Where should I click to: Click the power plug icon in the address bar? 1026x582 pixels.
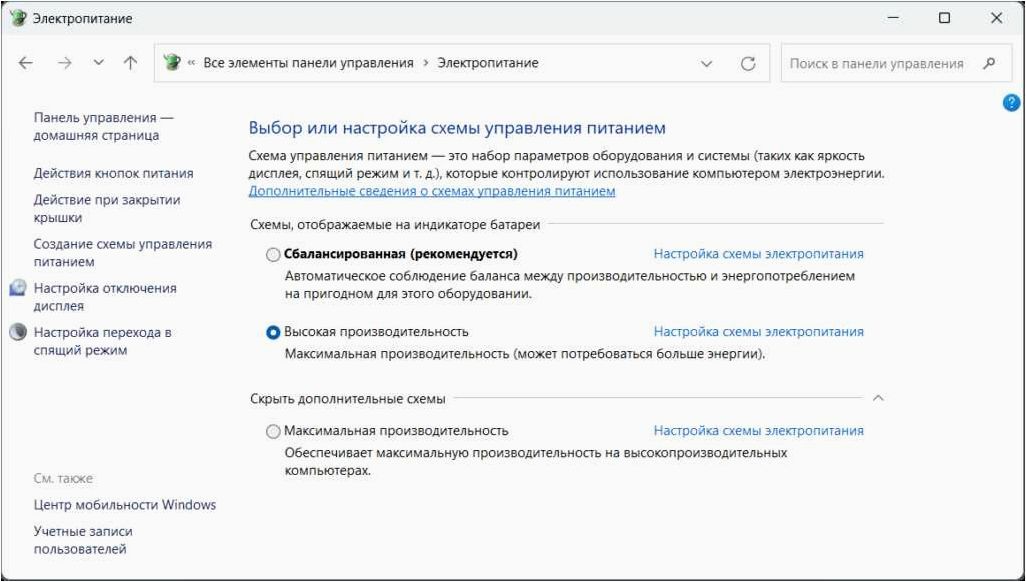pyautogui.click(x=171, y=63)
